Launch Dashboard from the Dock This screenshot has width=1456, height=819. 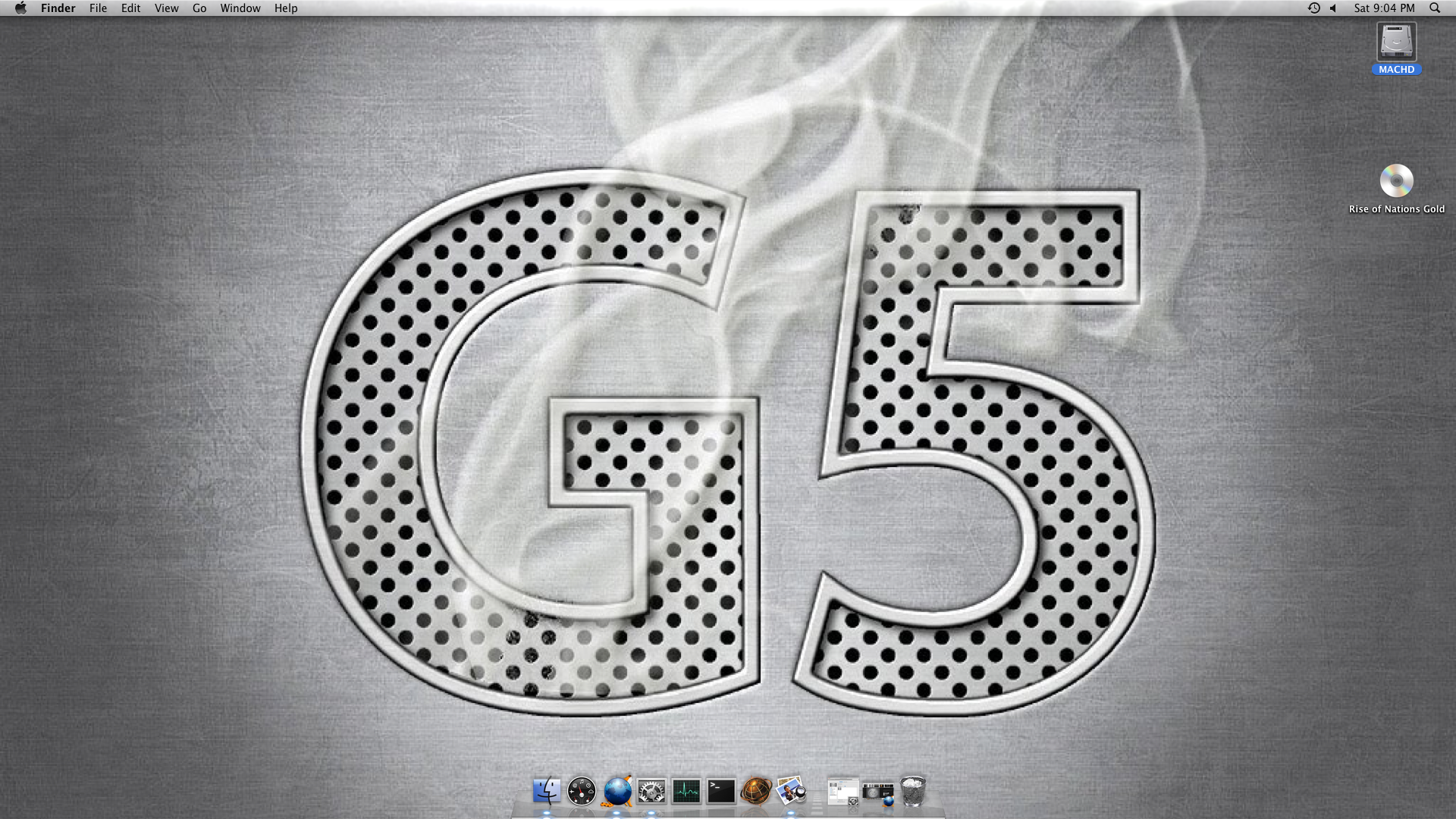(582, 791)
